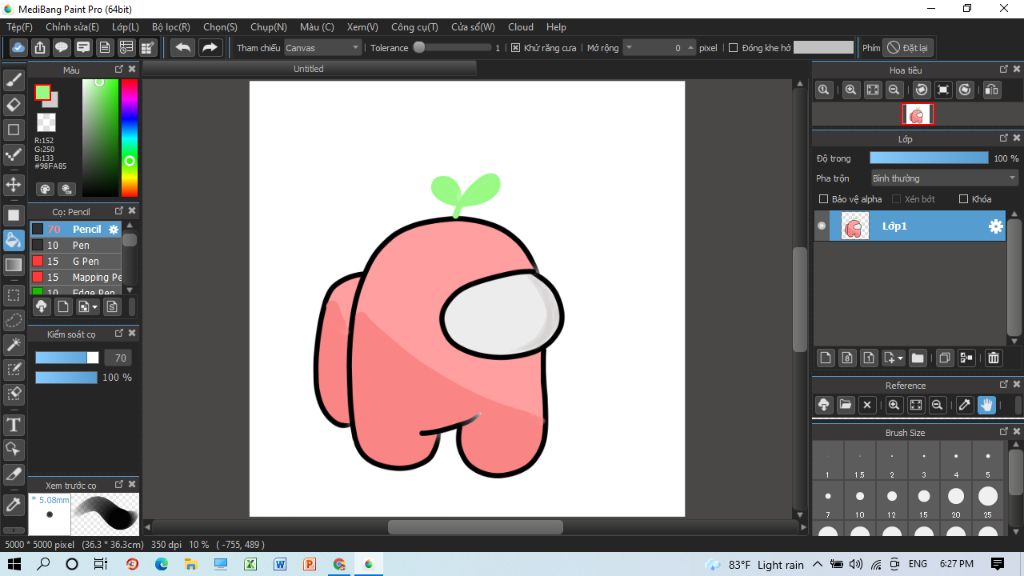Clear the Reference image
Screen dimensions: 1024x576
point(867,405)
